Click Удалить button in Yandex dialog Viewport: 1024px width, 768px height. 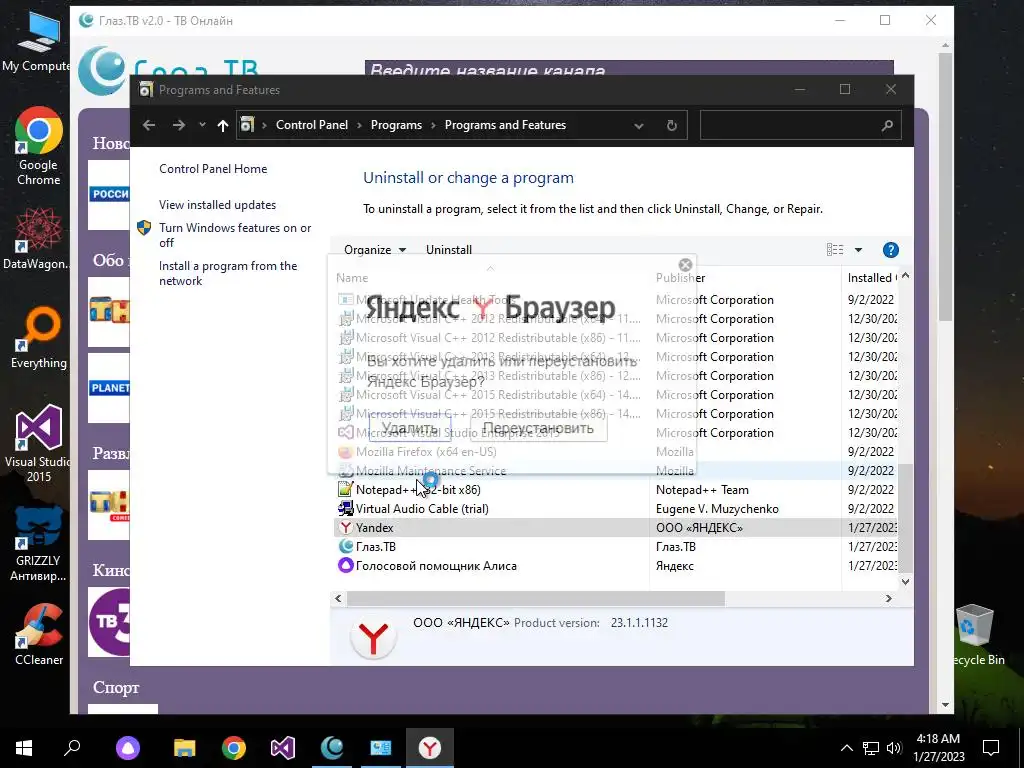coord(409,428)
